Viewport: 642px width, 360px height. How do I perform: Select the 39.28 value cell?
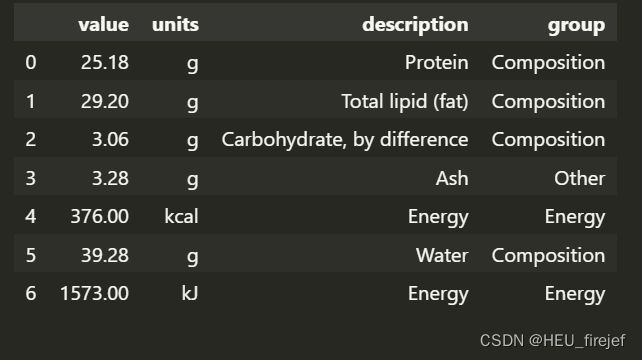[105, 255]
